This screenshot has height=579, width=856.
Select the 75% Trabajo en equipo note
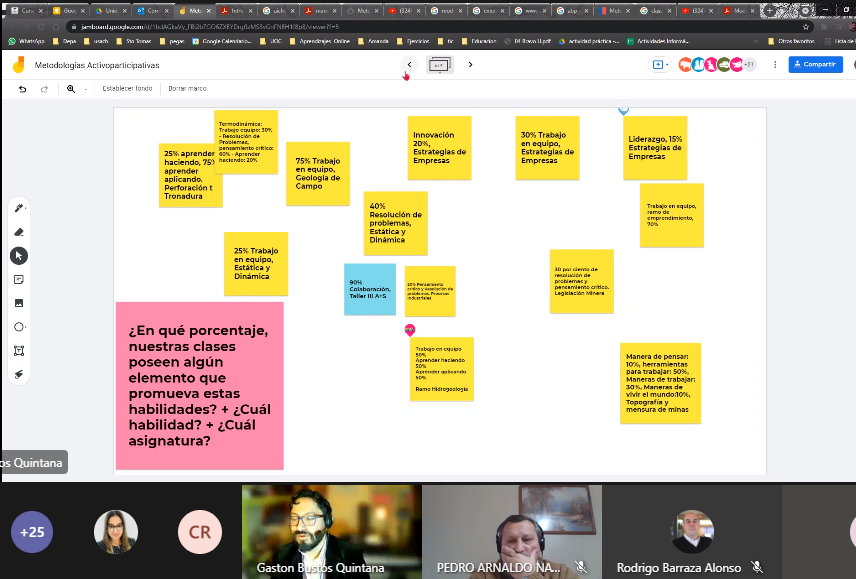[318, 174]
